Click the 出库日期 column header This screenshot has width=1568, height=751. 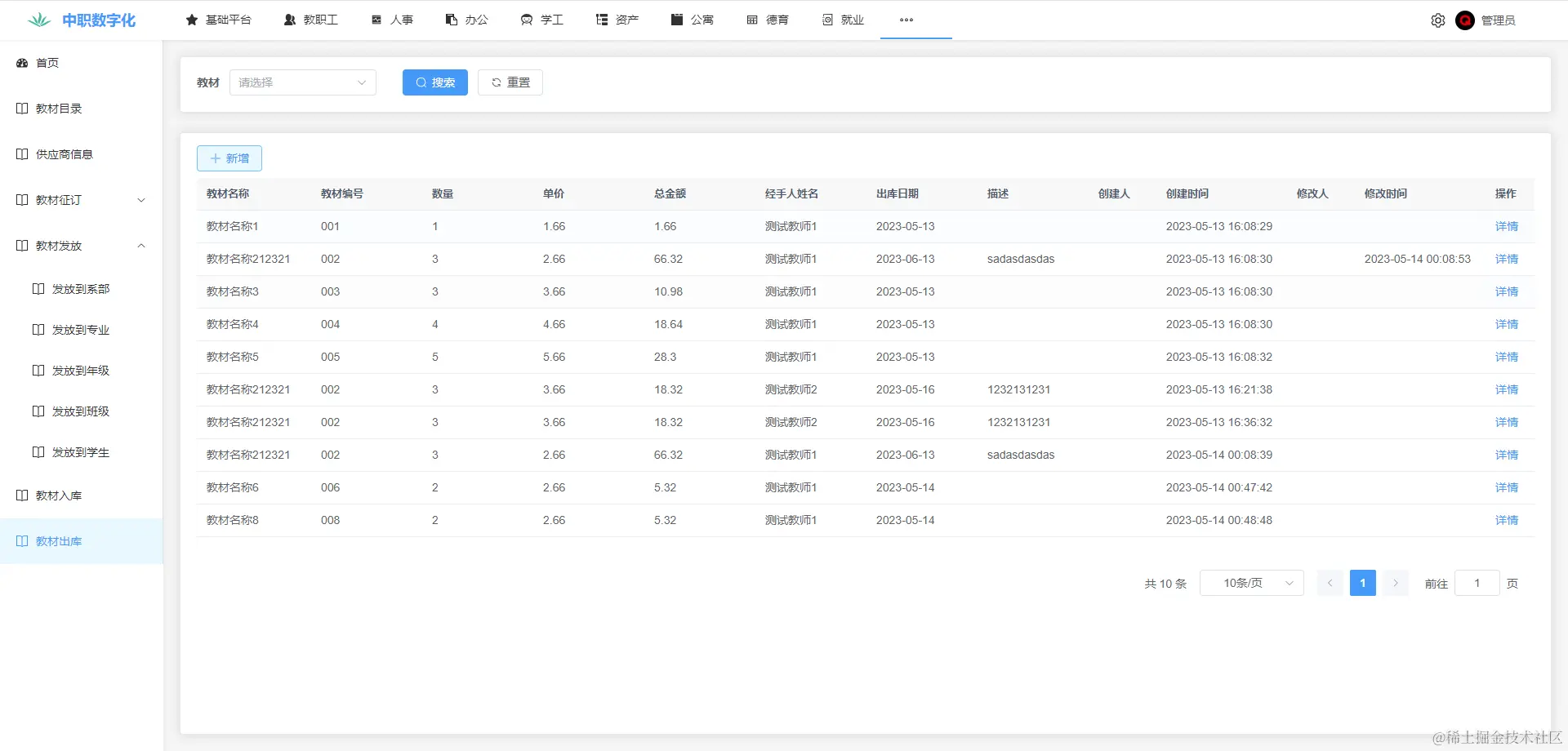(898, 193)
